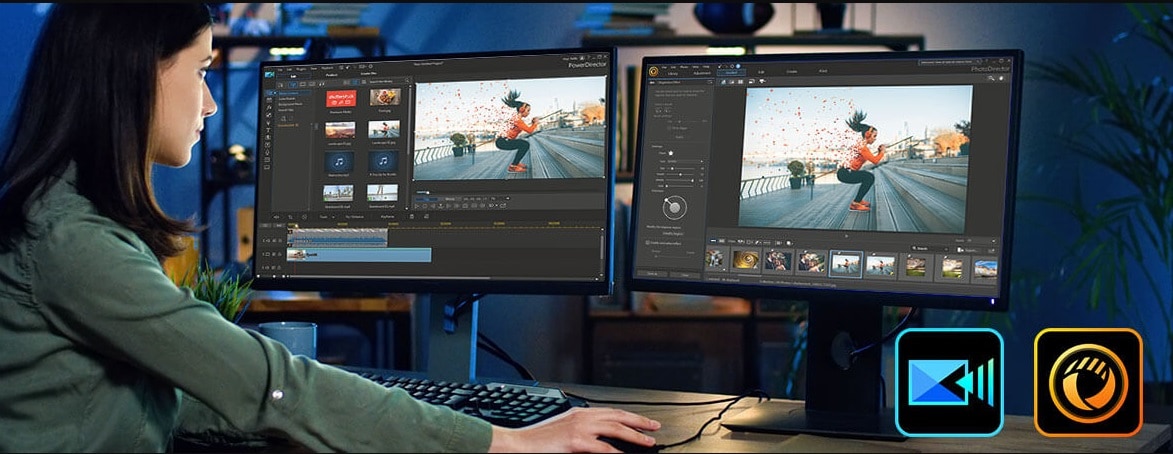Click the blue PowerDirector app icon badge
The width and height of the screenshot is (1173, 454).
(x=949, y=382)
